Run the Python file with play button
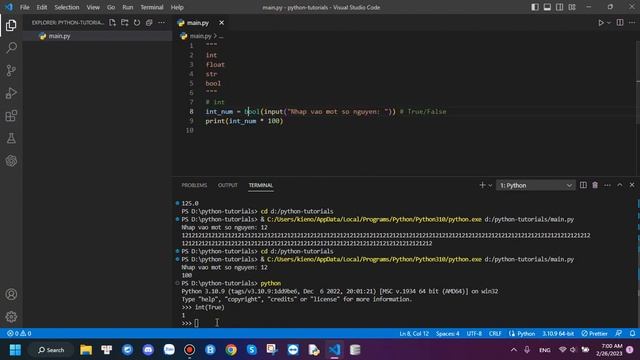 [x=601, y=23]
